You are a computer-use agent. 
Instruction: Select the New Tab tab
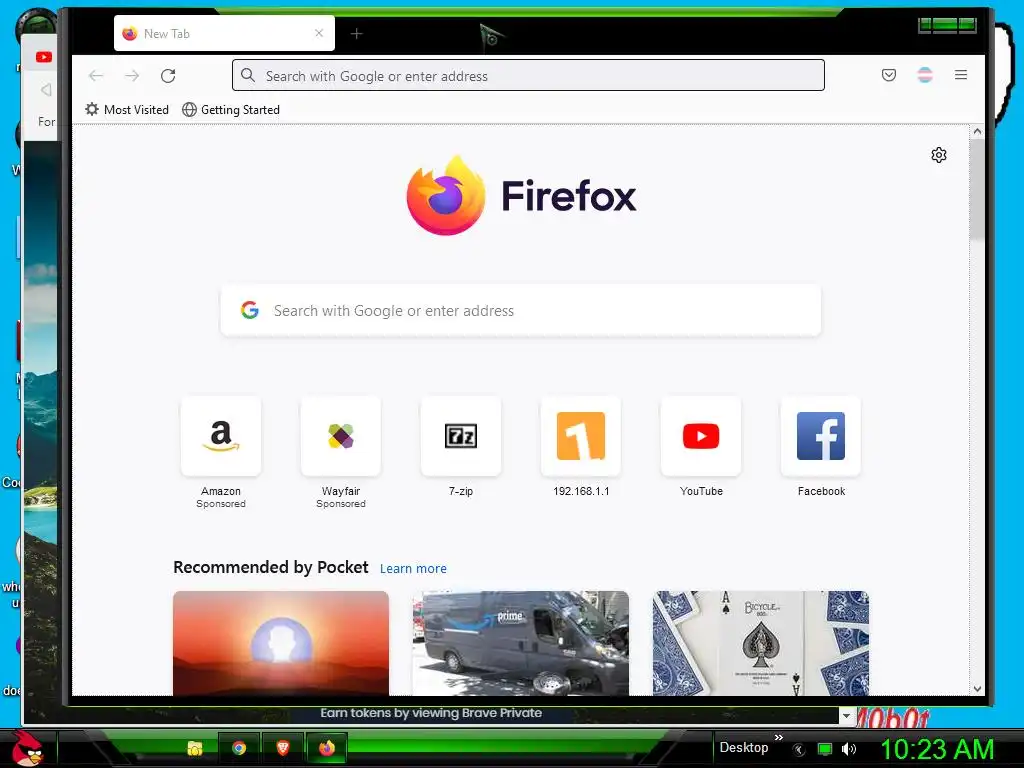tap(224, 33)
